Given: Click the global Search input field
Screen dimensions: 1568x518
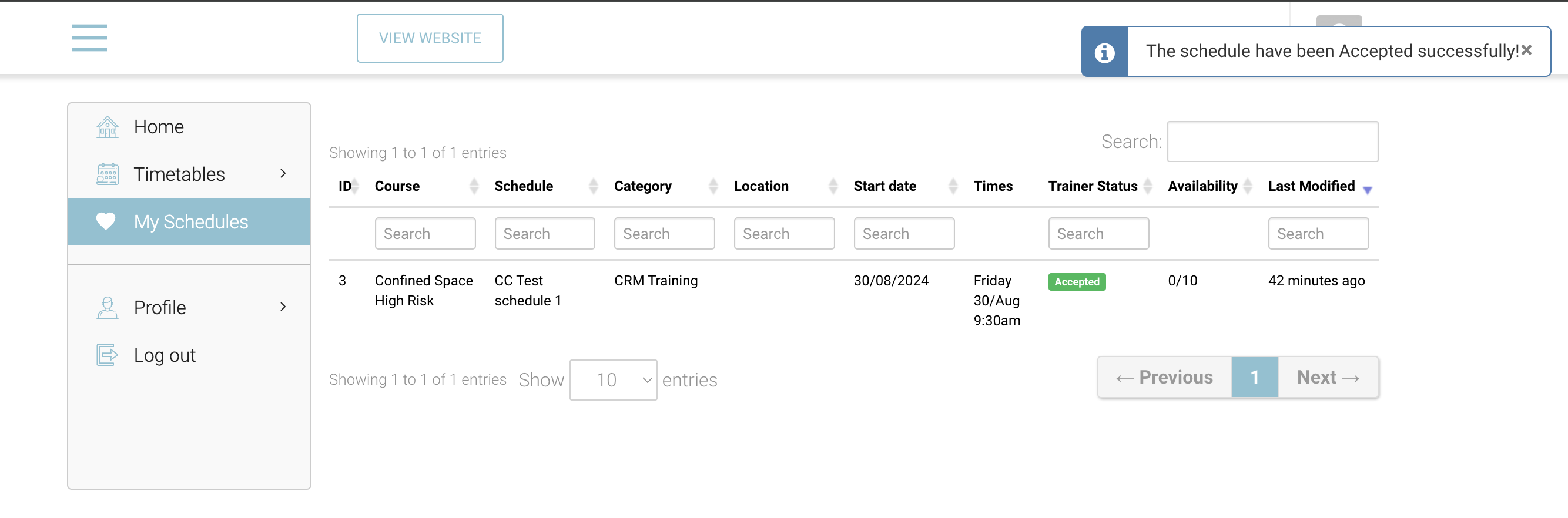Looking at the screenshot, I should click(x=1272, y=142).
